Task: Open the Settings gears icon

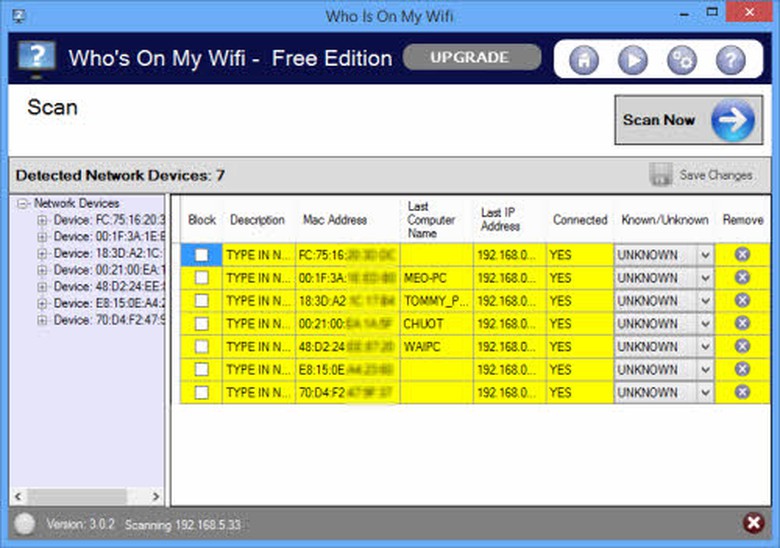Action: (681, 60)
